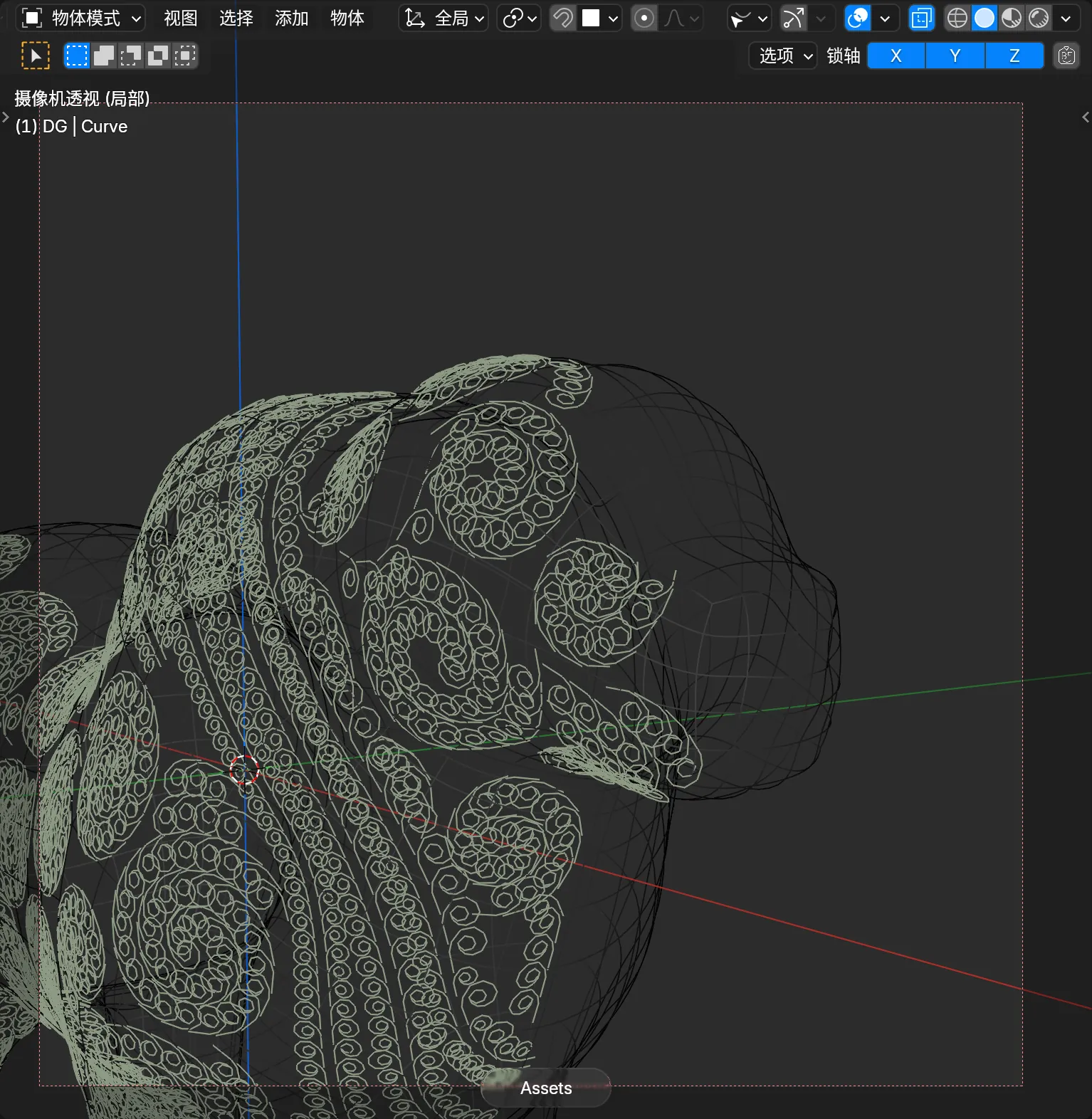
Task: Switch to rendered viewport shading
Action: click(x=1039, y=18)
